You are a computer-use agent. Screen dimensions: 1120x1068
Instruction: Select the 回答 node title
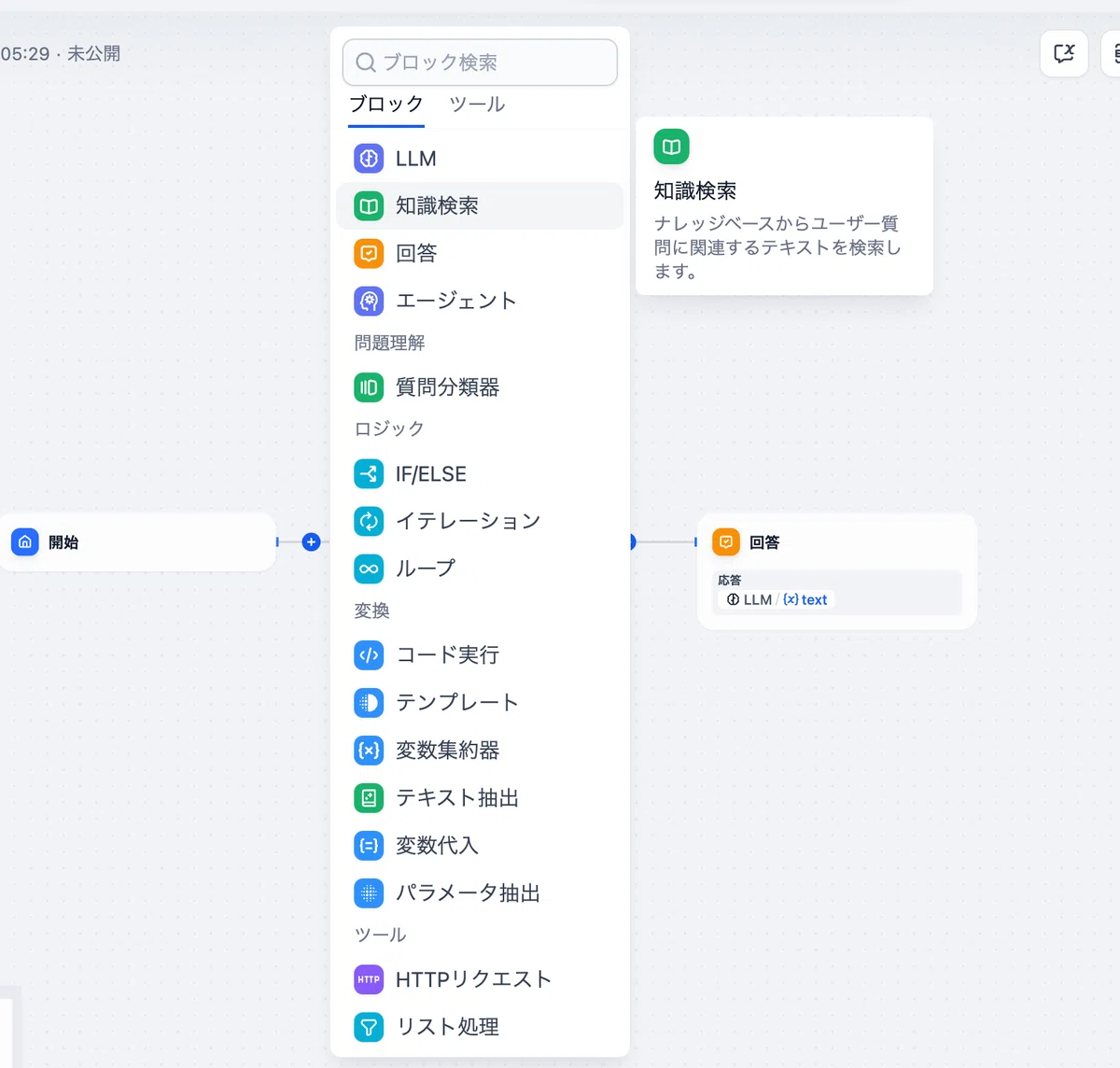pos(764,542)
